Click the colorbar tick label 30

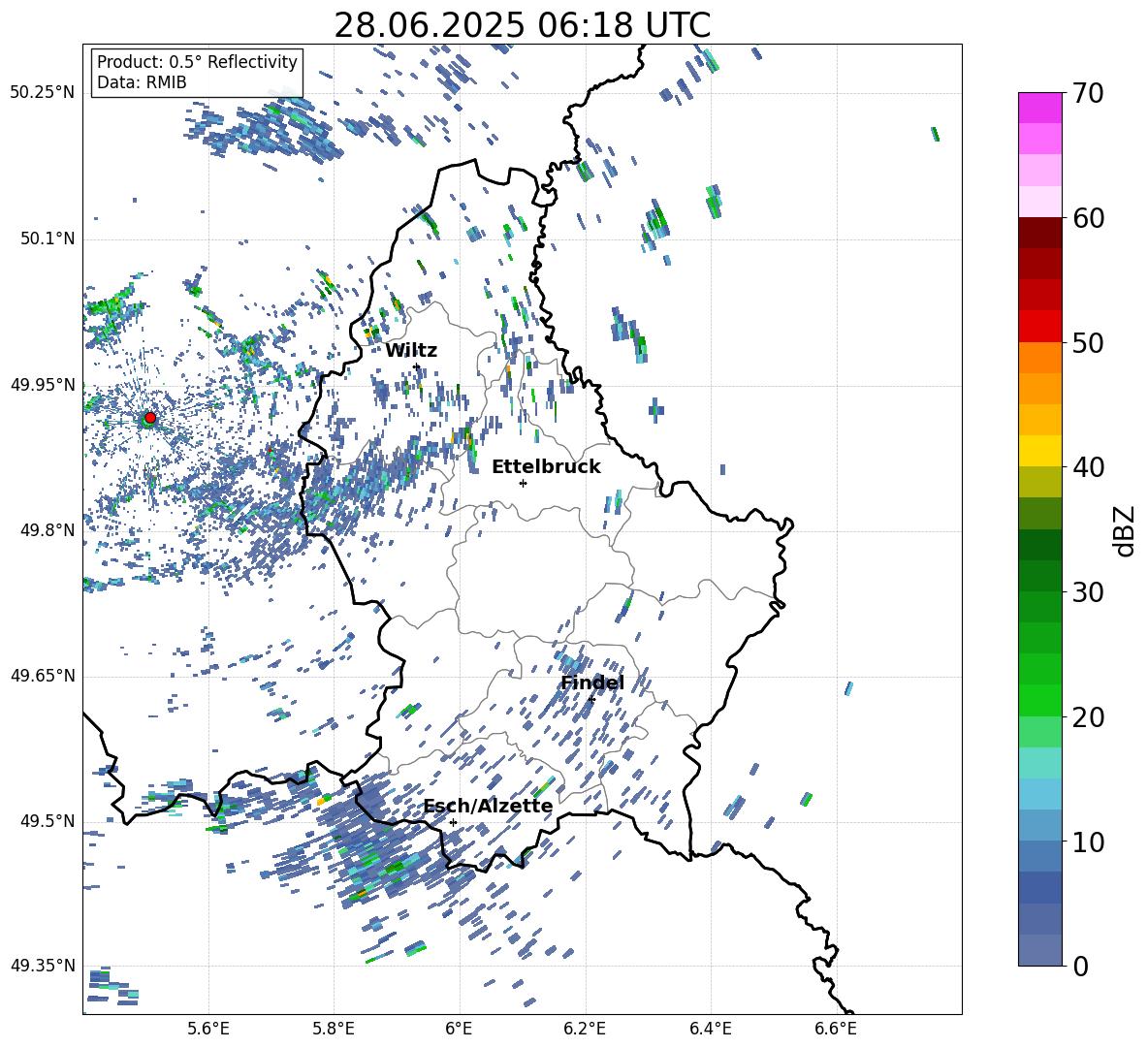1087,592
